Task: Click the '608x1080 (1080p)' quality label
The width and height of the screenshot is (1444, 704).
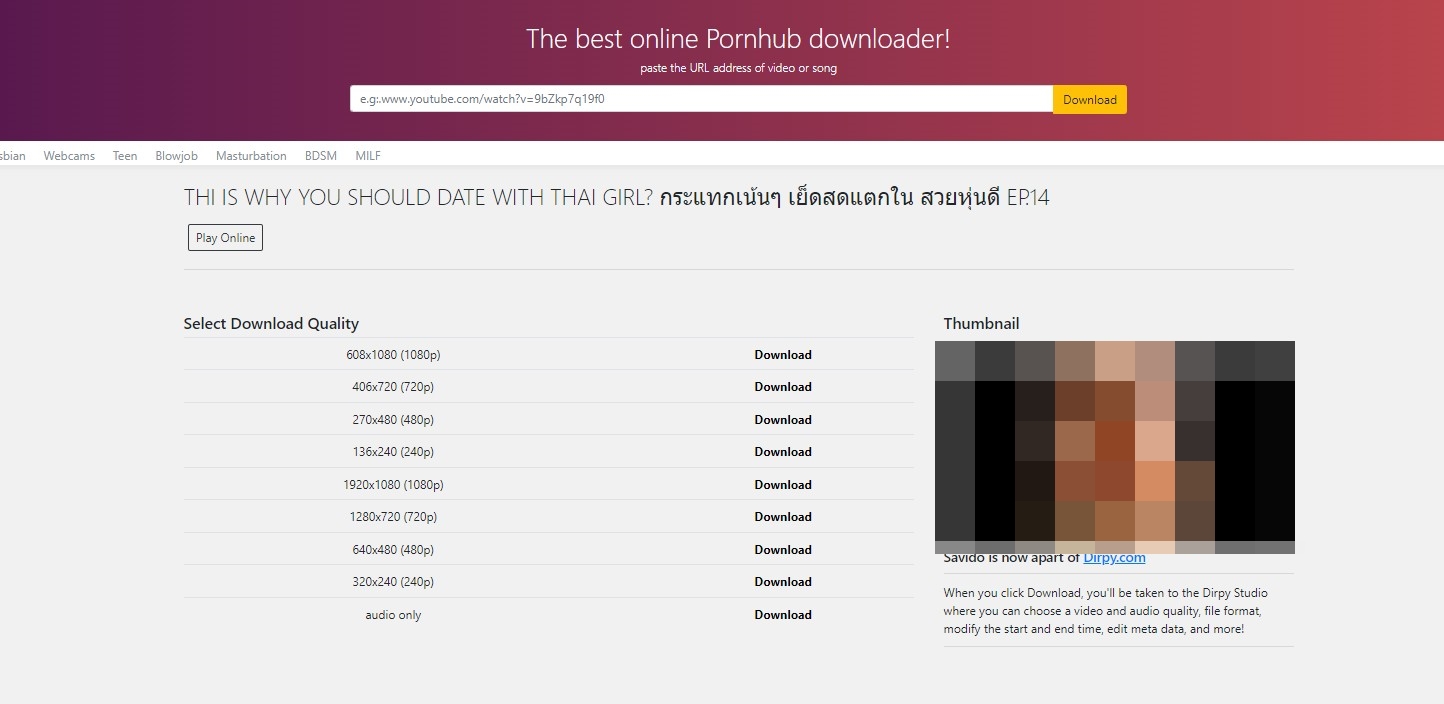Action: click(393, 355)
